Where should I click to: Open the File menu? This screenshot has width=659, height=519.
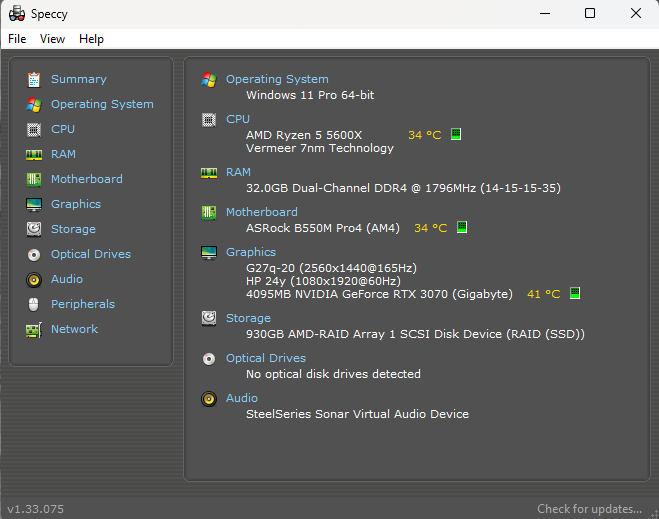tap(17, 39)
